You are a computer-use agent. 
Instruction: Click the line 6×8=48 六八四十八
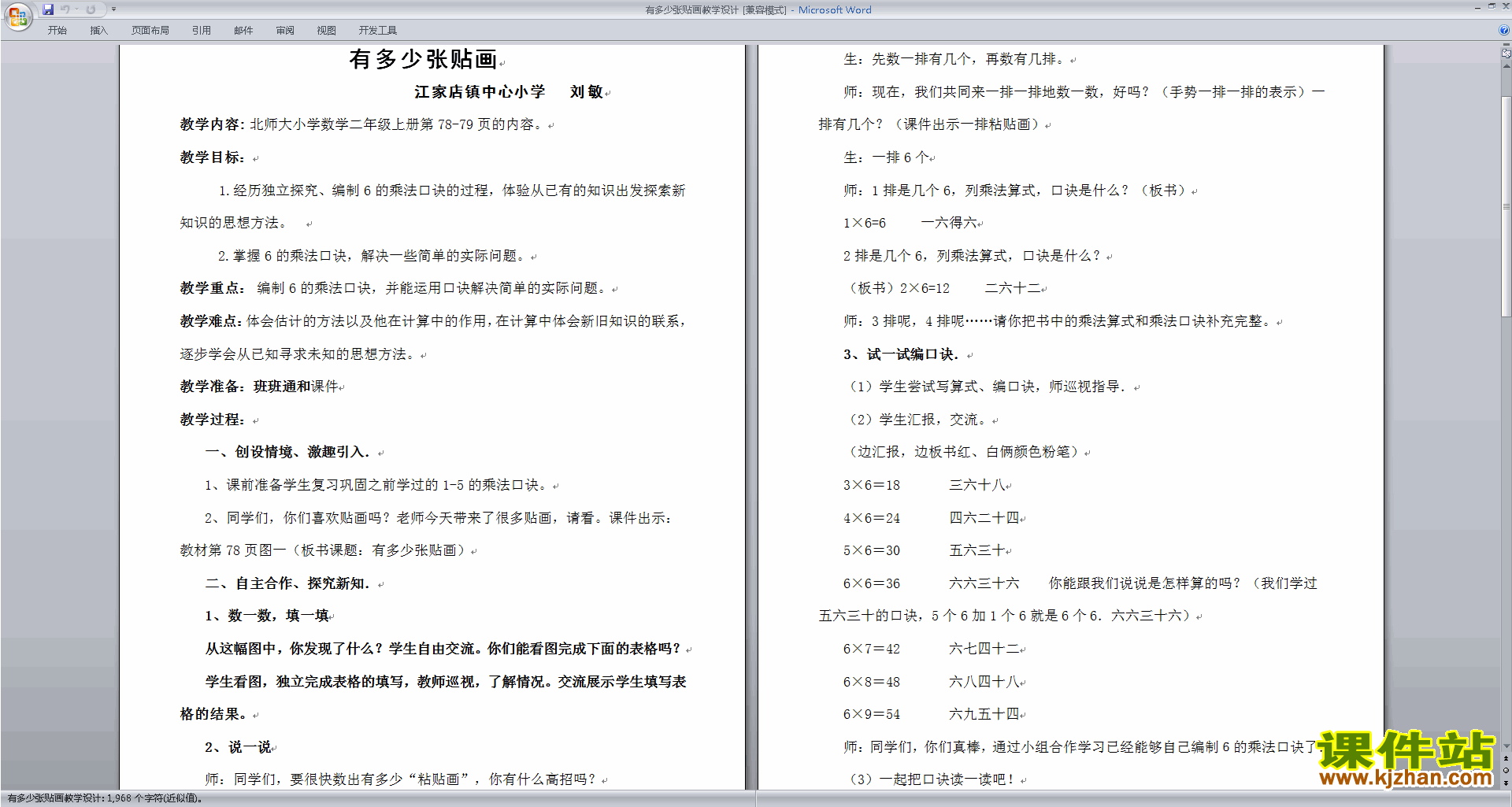[x=932, y=682]
